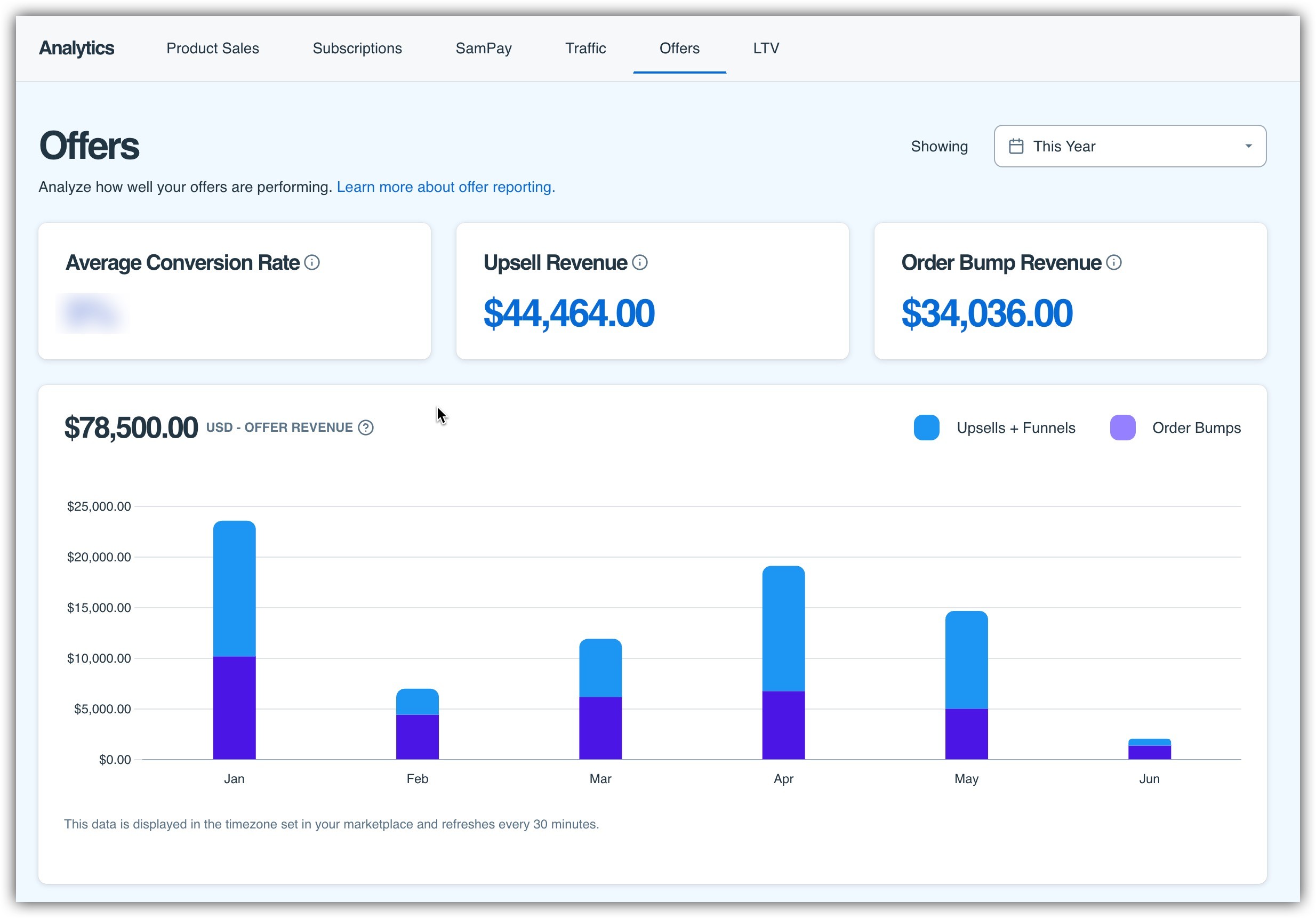Open Learn more about offer reporting link
The image size is (1316, 918).
(x=445, y=187)
